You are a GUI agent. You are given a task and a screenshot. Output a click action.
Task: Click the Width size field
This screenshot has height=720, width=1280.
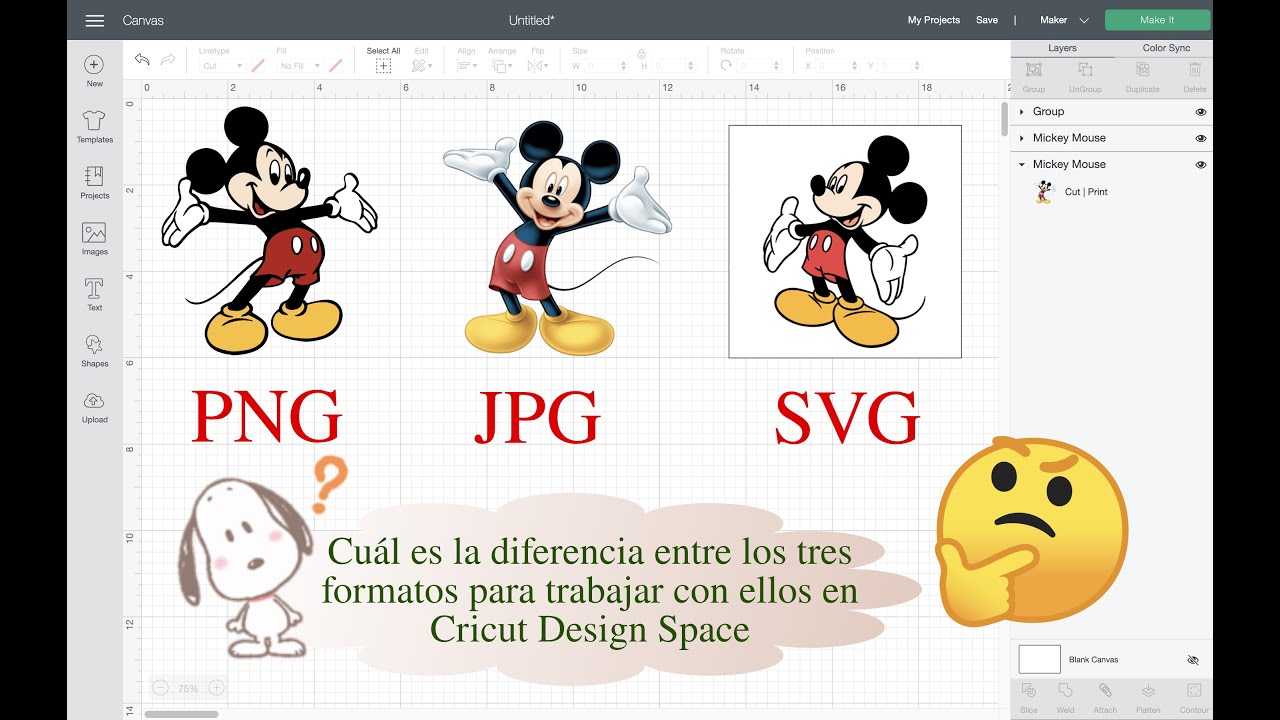coord(604,66)
